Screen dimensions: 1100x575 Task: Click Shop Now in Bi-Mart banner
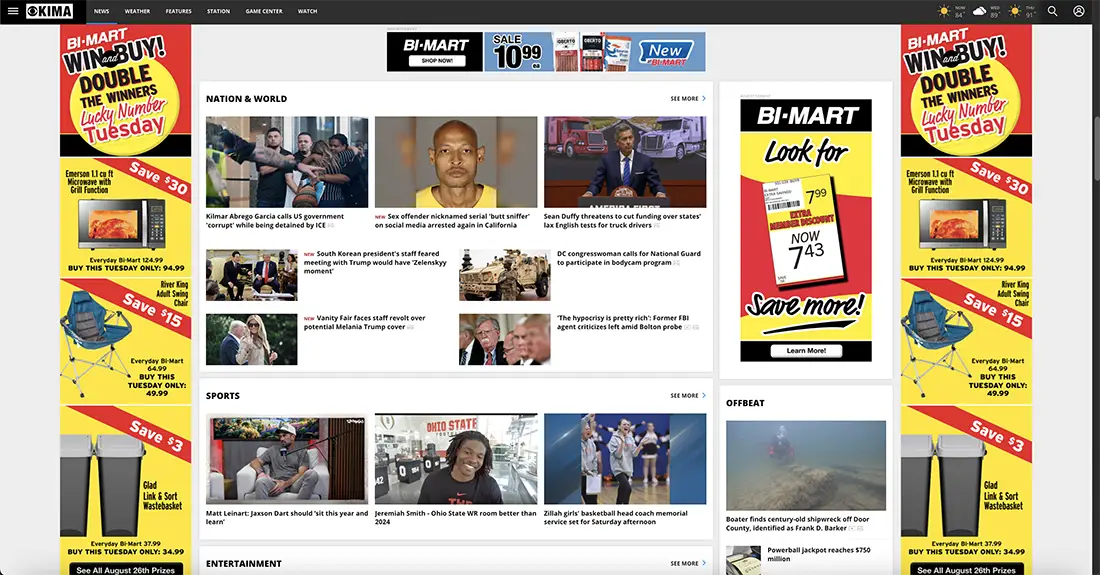coord(437,61)
